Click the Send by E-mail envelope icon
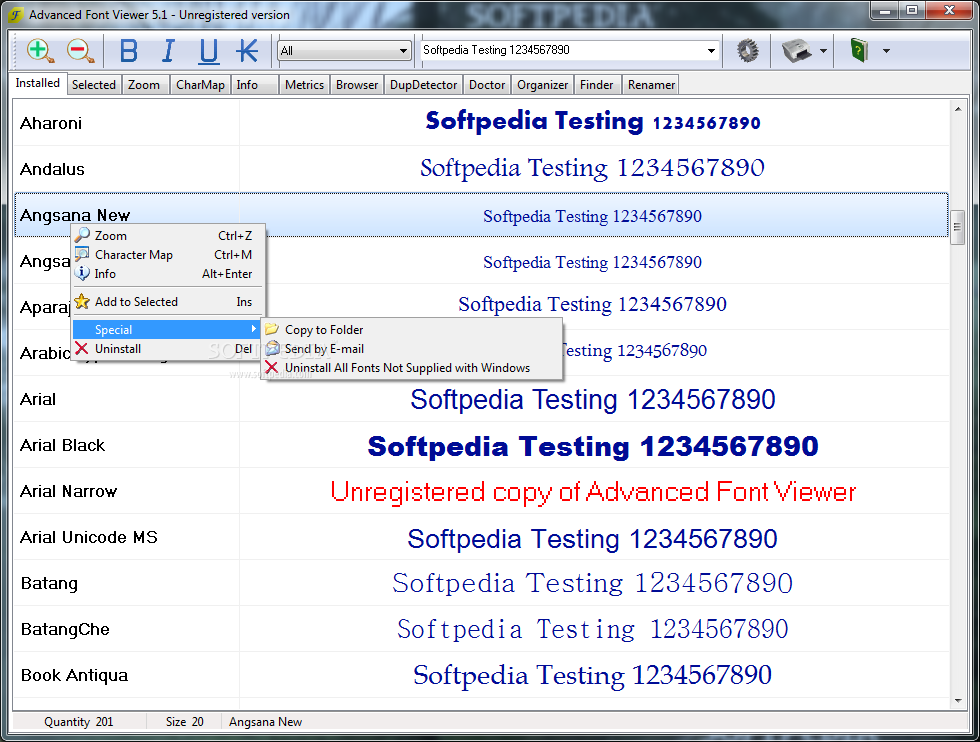The image size is (980, 742). tap(272, 348)
